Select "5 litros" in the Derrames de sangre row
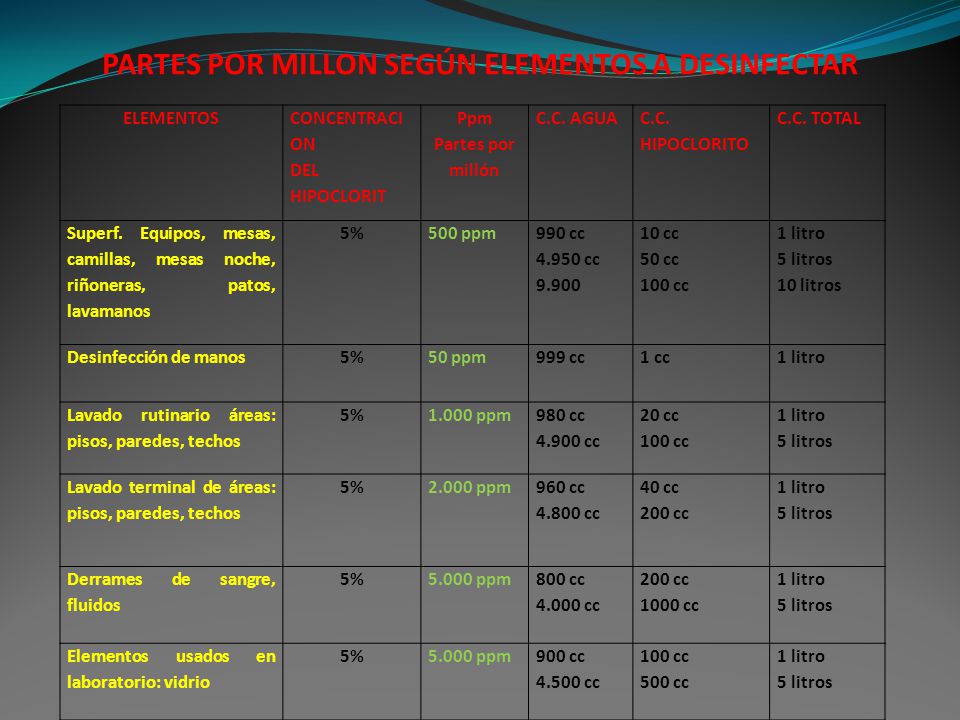 click(804, 606)
